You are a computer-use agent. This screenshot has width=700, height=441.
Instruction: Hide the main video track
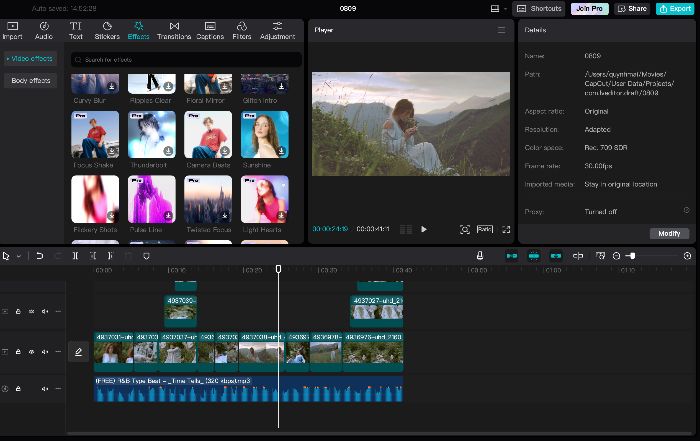(32, 352)
